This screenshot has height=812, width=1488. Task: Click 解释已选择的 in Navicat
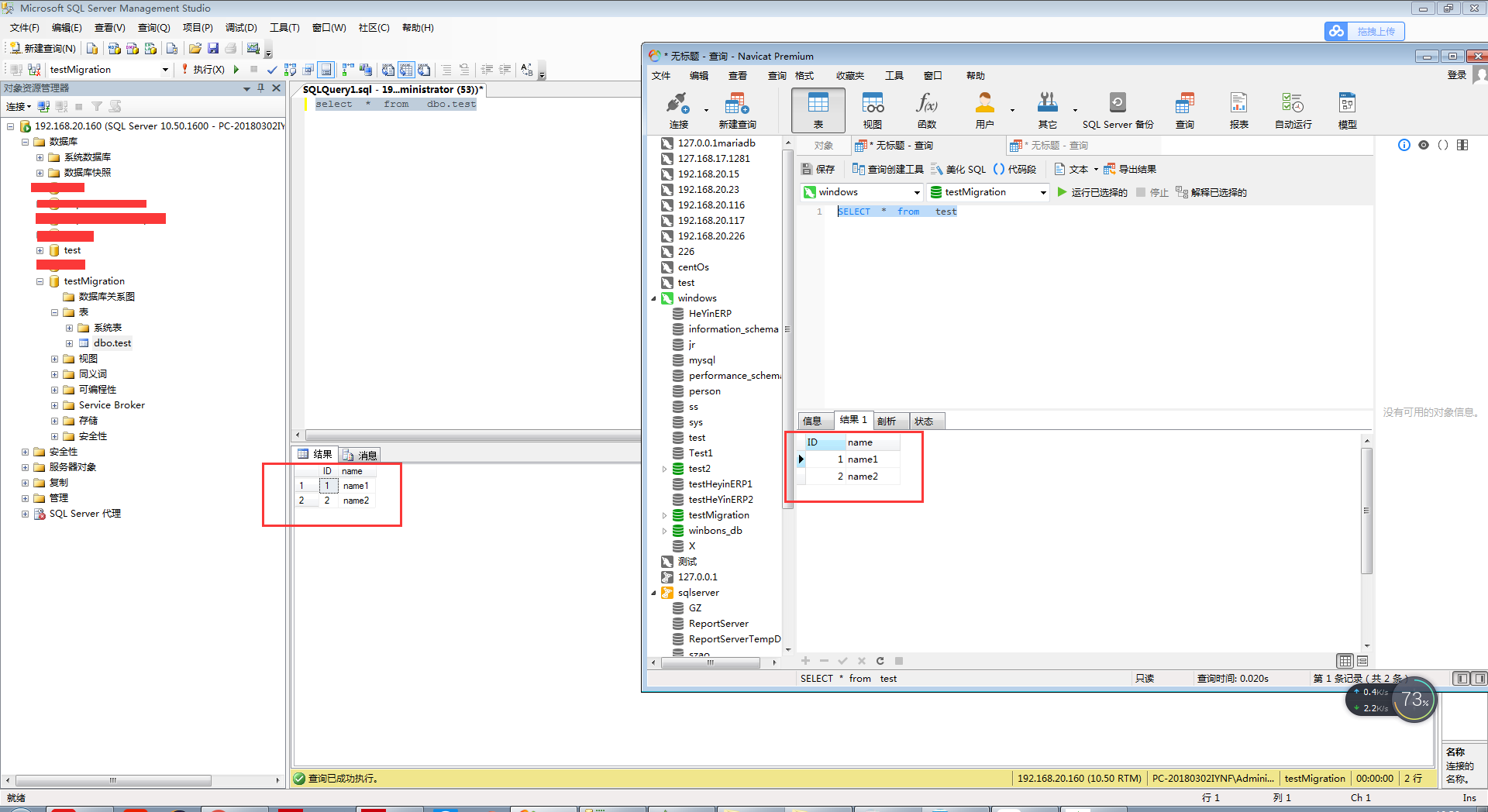pyautogui.click(x=1211, y=192)
